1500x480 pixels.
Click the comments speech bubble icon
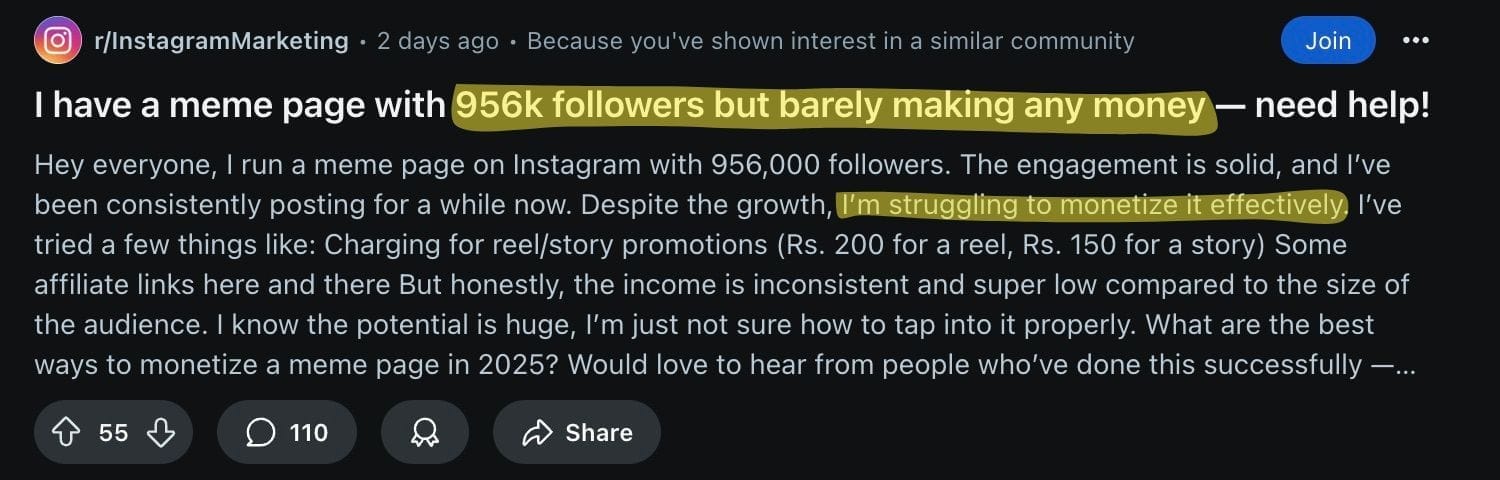point(260,432)
